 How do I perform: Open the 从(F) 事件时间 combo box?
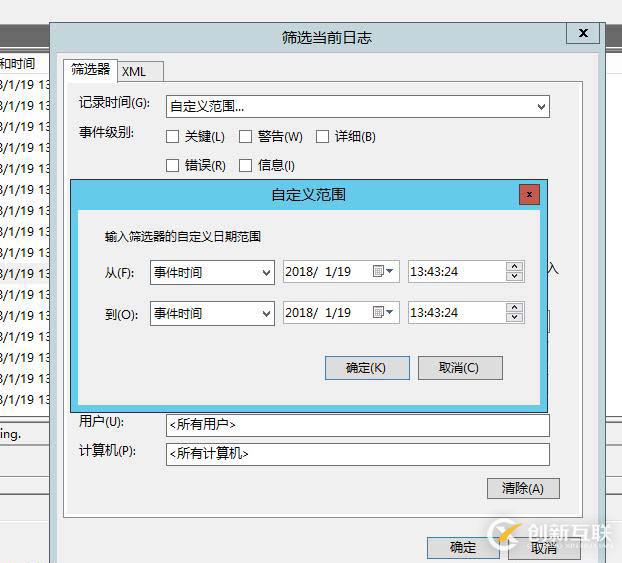coord(212,273)
